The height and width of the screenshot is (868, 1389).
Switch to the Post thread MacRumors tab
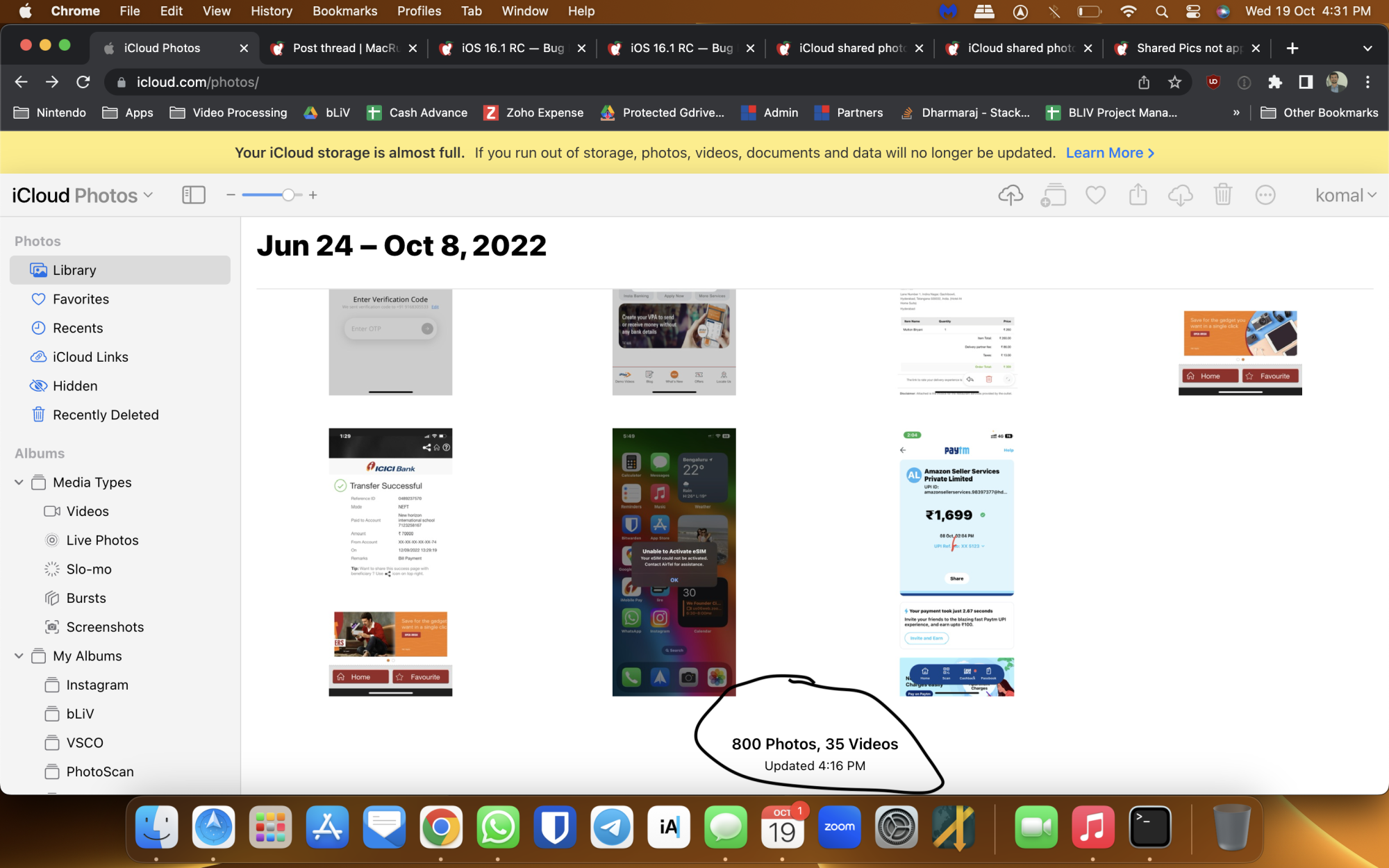coord(344,48)
